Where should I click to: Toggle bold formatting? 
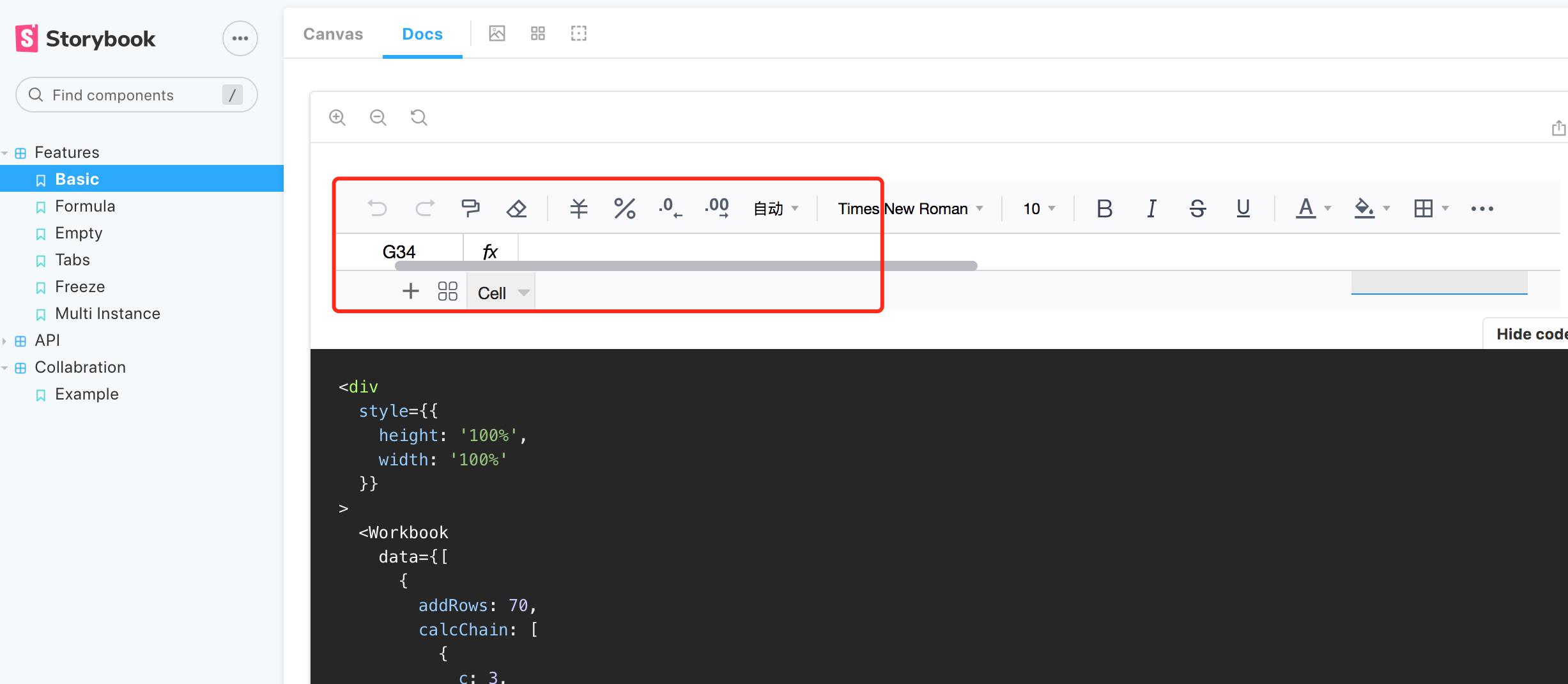click(x=1104, y=208)
